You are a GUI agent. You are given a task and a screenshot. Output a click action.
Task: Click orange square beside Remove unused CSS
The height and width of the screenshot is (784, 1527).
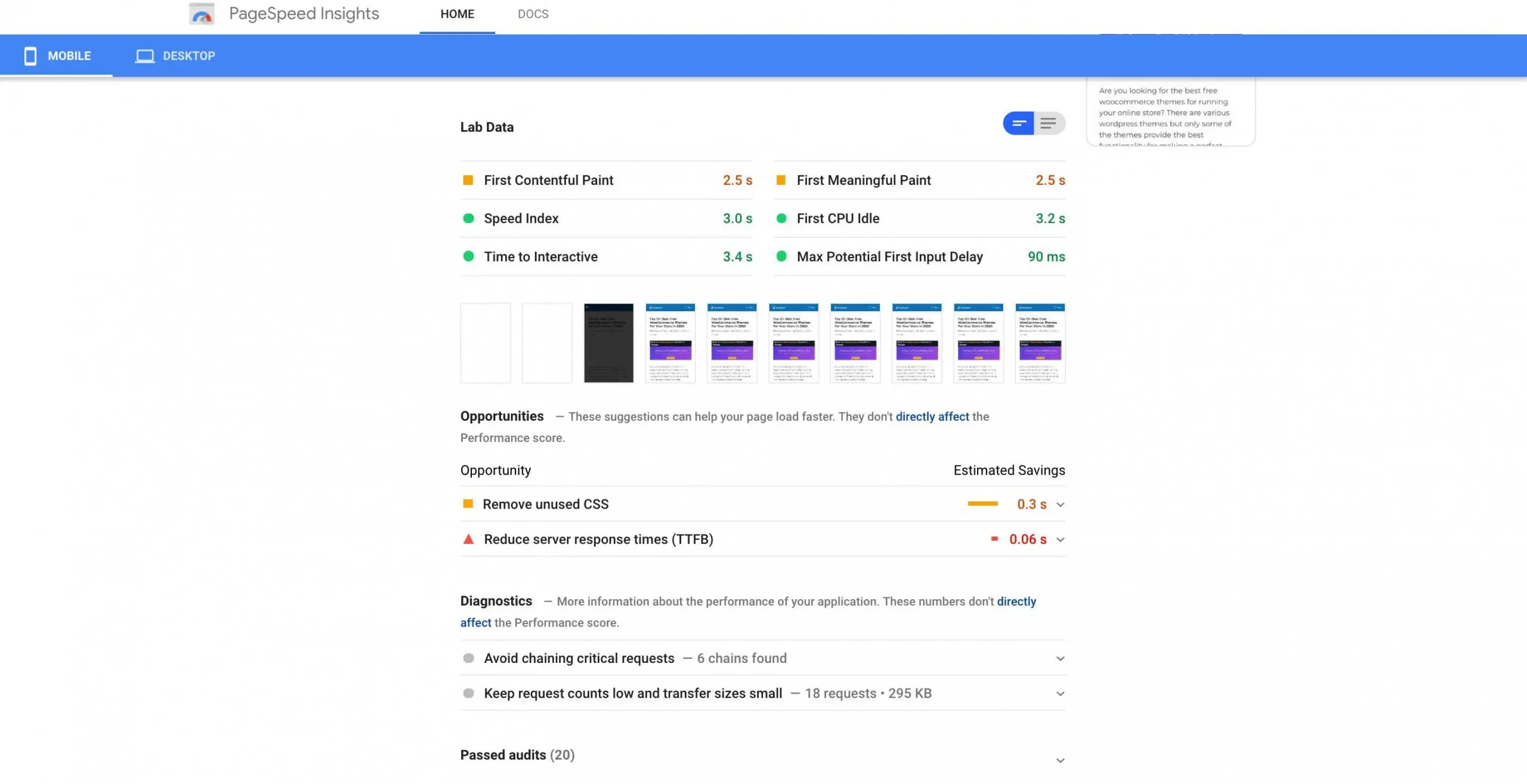[x=468, y=504]
